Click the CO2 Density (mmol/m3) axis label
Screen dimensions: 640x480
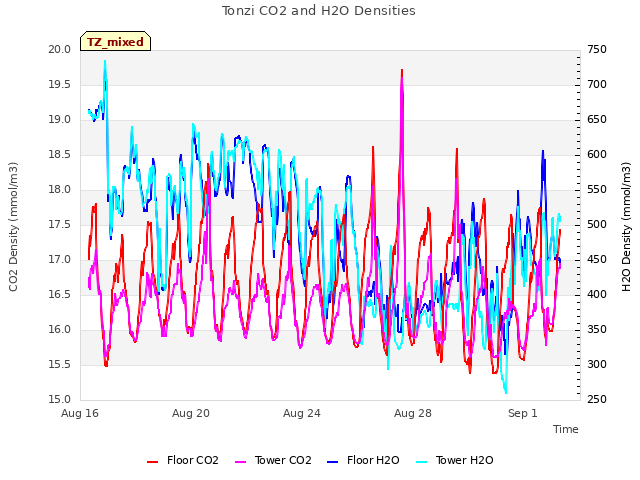point(13,227)
